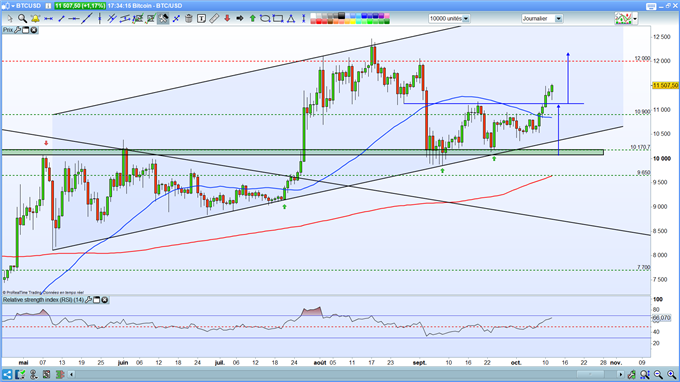Add a text annotation with T tool
The height and width of the screenshot is (382, 680).
click(x=201, y=19)
